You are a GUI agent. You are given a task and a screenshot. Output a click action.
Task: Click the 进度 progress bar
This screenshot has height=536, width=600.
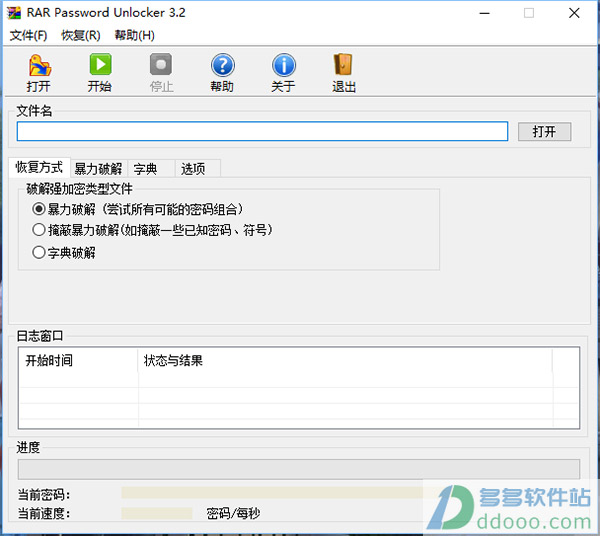299,469
